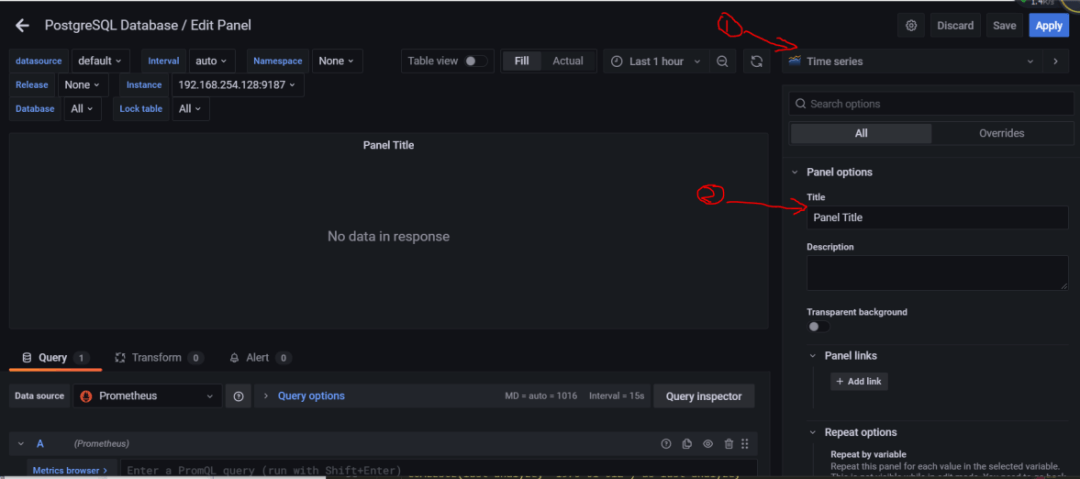Open the Last 1 hour time picker
Screen dimensions: 1080x479
[655, 61]
